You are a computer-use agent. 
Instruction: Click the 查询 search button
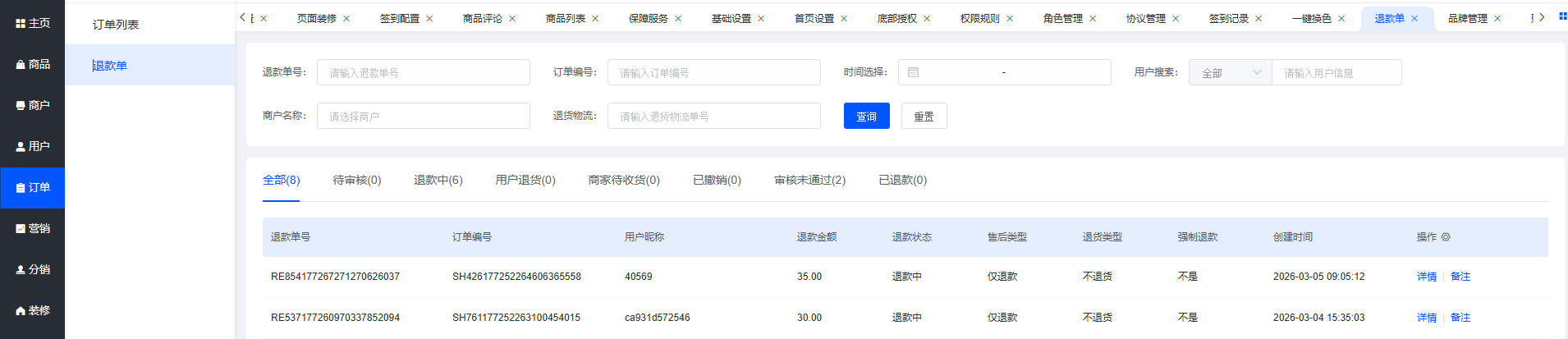(x=867, y=116)
